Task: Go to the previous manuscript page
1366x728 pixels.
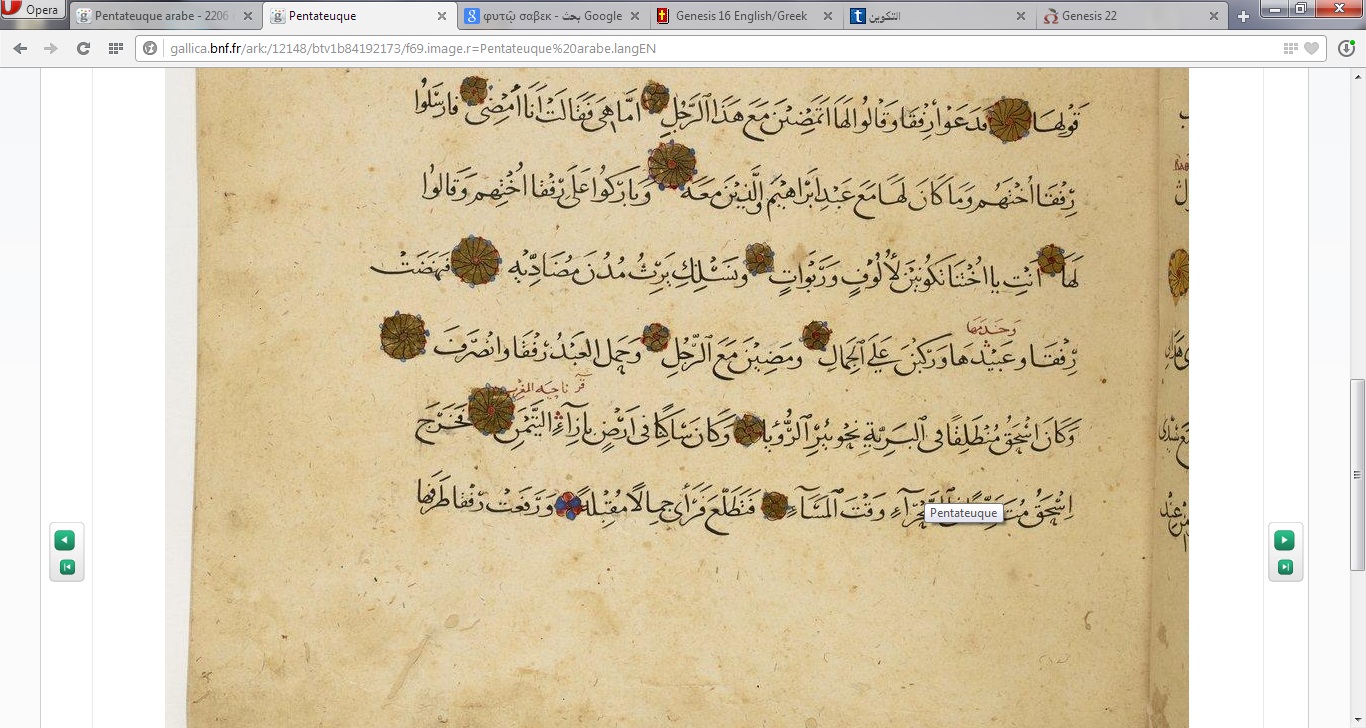Action: click(x=66, y=541)
